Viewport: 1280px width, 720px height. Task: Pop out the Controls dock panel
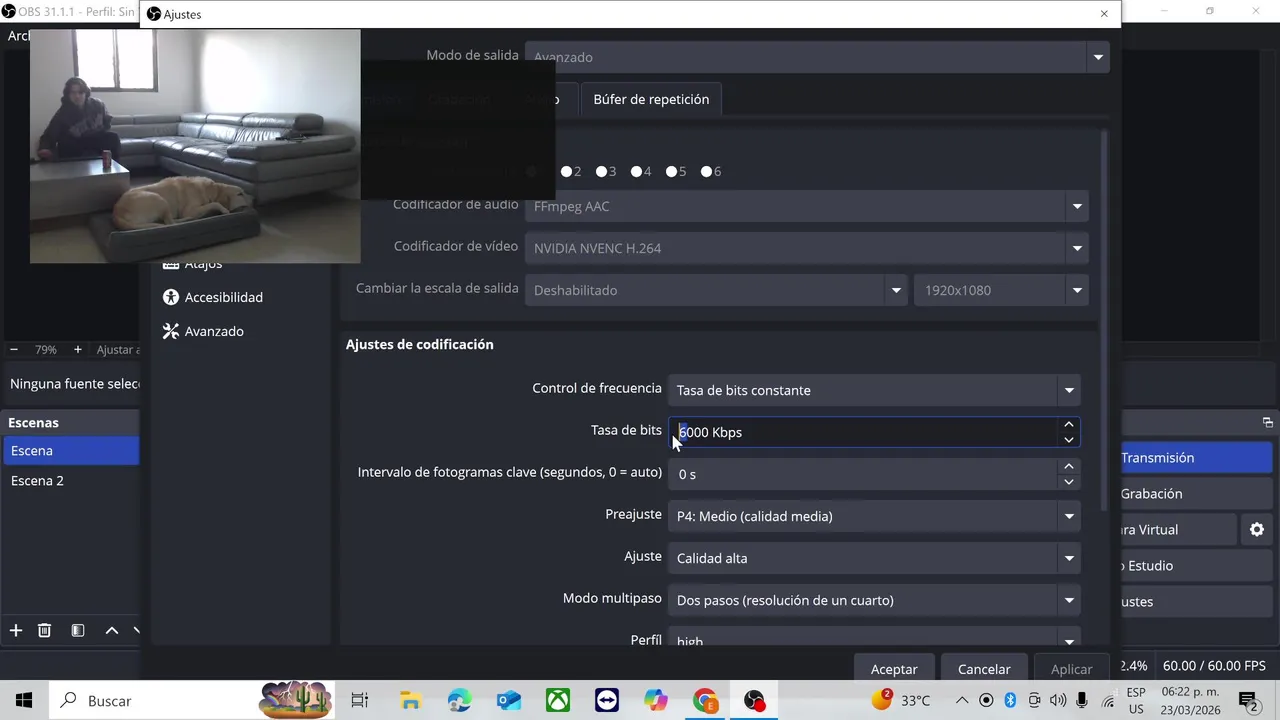[1267, 423]
